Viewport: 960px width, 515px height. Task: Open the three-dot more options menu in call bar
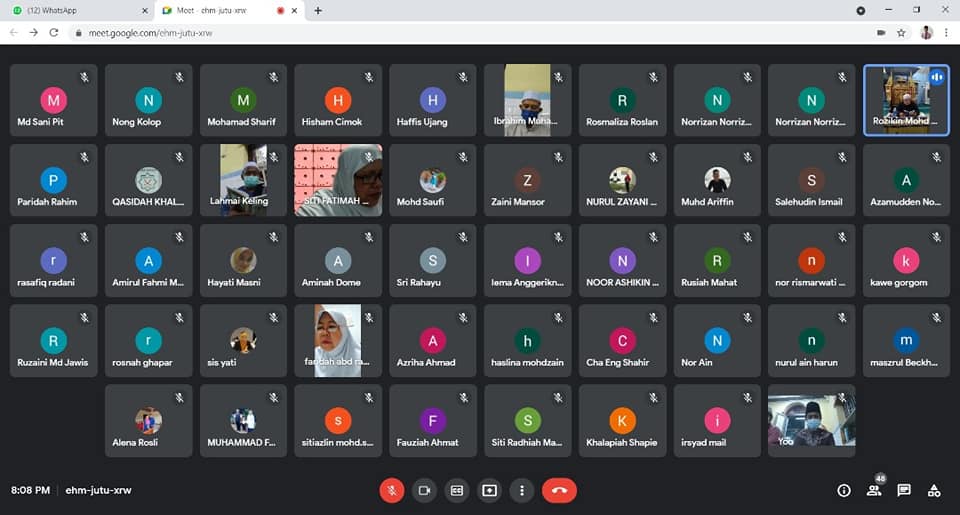(x=521, y=490)
